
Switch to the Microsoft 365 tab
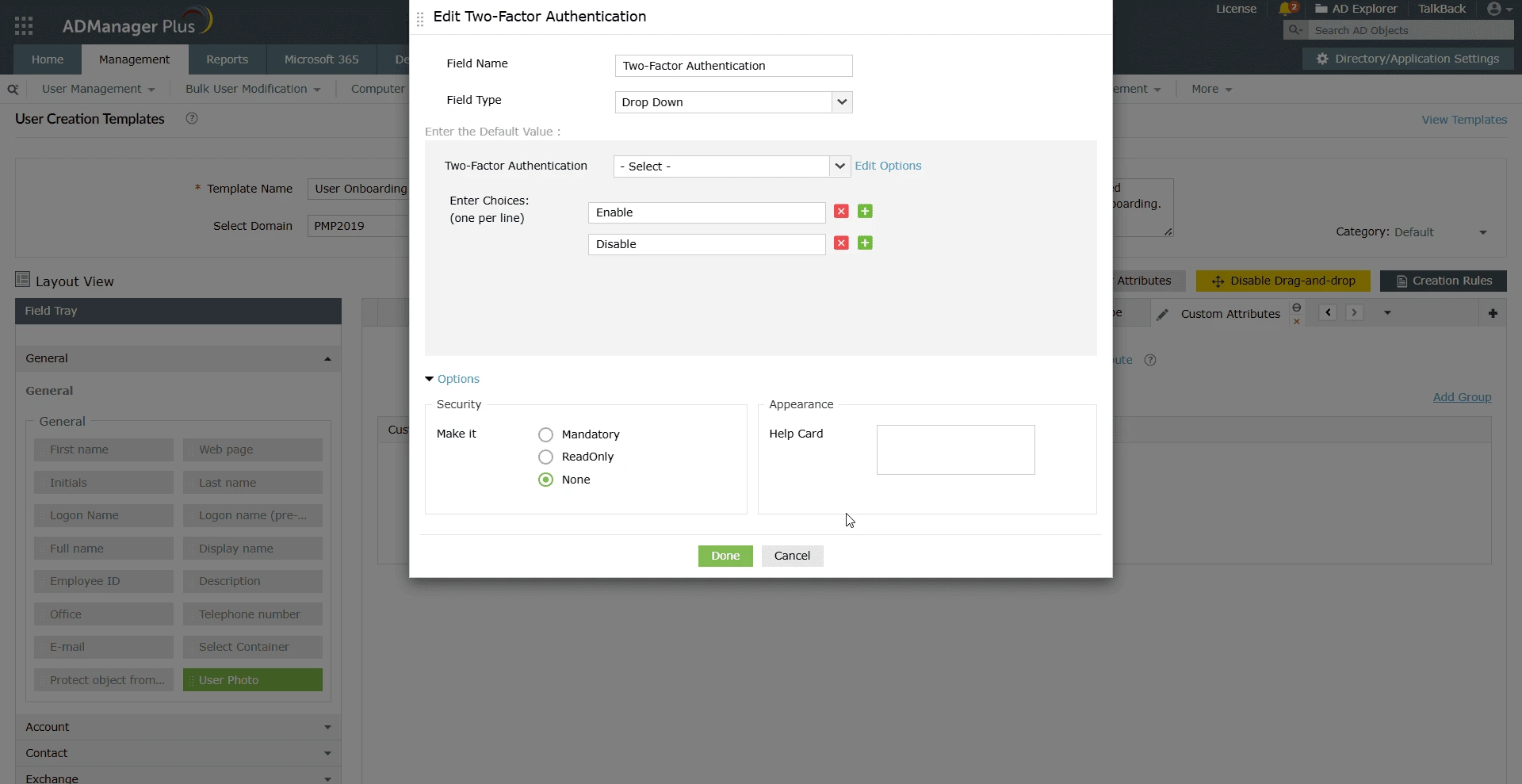pyautogui.click(x=320, y=59)
